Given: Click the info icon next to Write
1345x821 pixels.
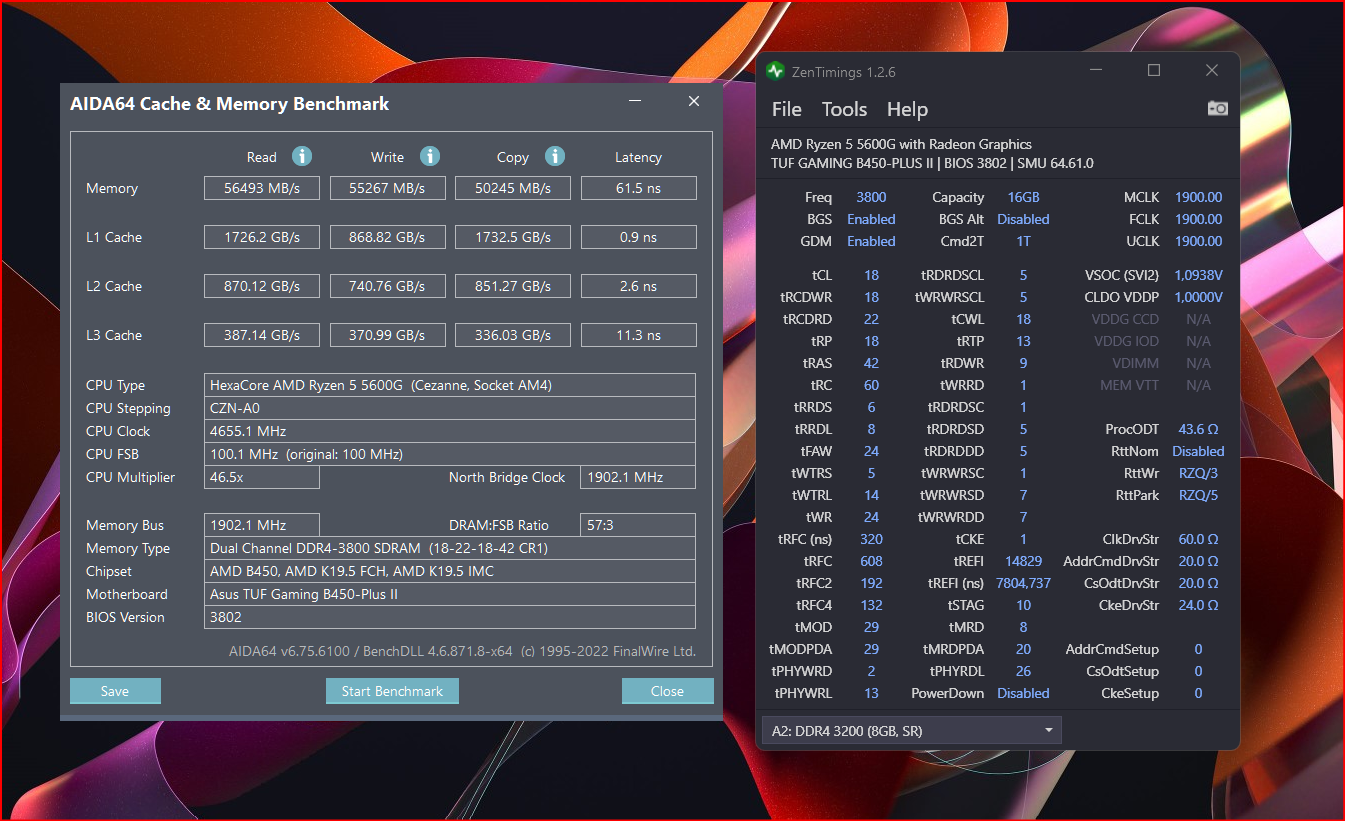Looking at the screenshot, I should coord(430,156).
